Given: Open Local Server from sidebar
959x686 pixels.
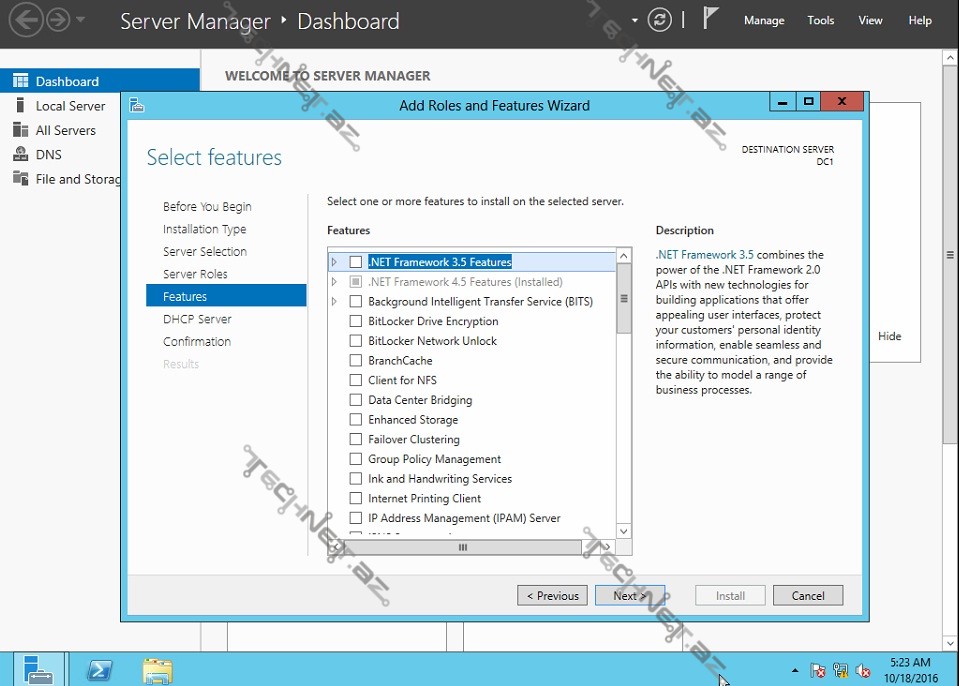Looking at the screenshot, I should 70,106.
